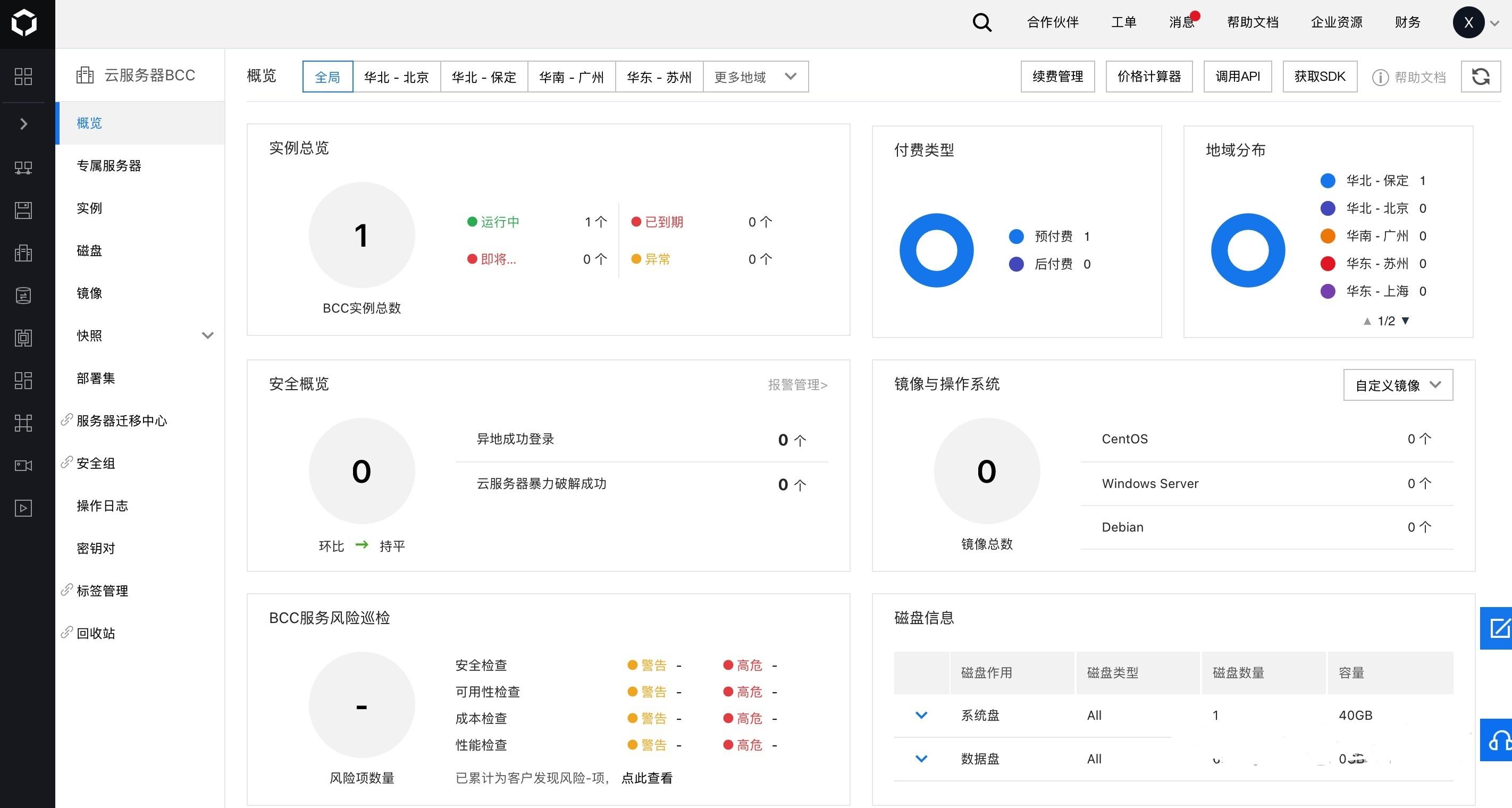This screenshot has height=808, width=1512.
Task: Open 操作日志 in the sidebar
Action: click(x=141, y=506)
